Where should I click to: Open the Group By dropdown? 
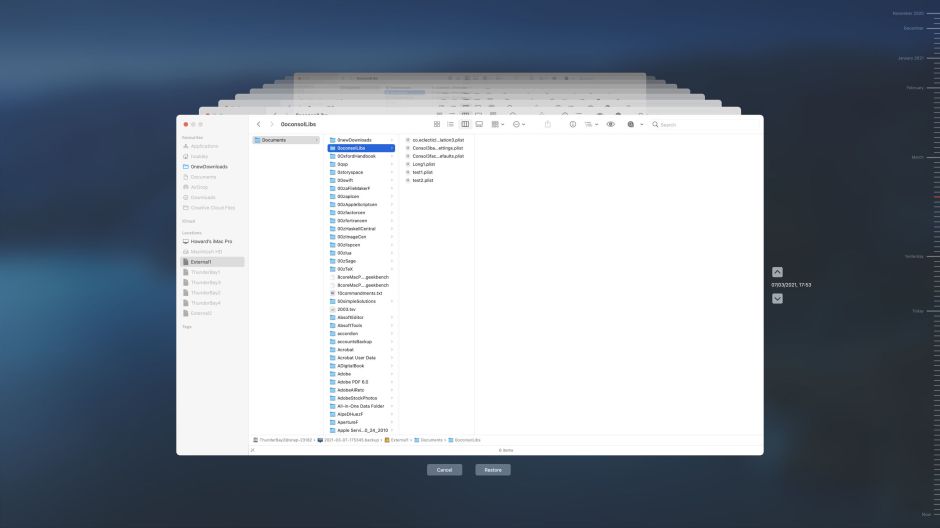tap(499, 124)
